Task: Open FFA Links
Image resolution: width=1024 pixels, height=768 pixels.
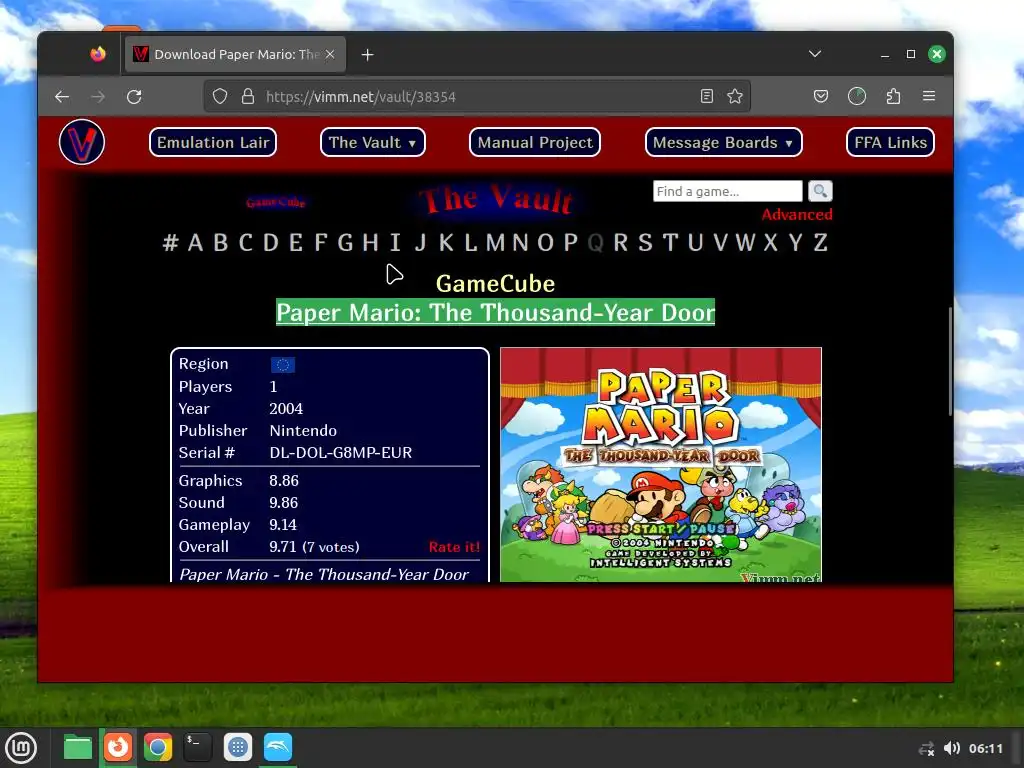Action: [890, 142]
